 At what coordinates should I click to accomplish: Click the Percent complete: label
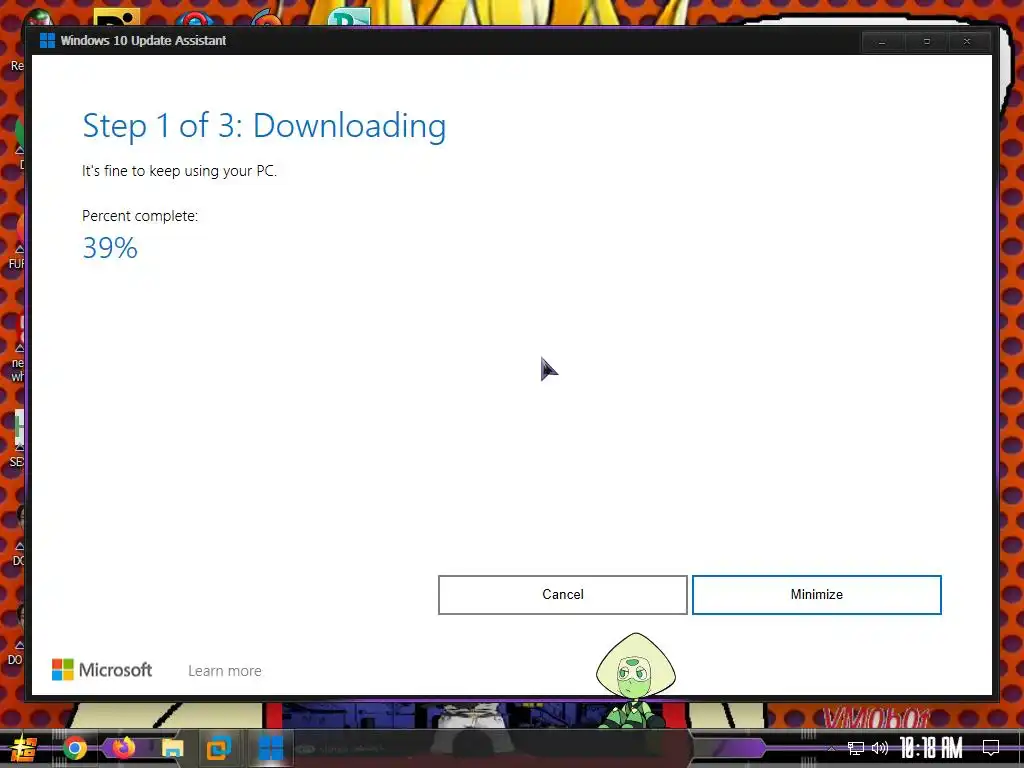tap(140, 216)
